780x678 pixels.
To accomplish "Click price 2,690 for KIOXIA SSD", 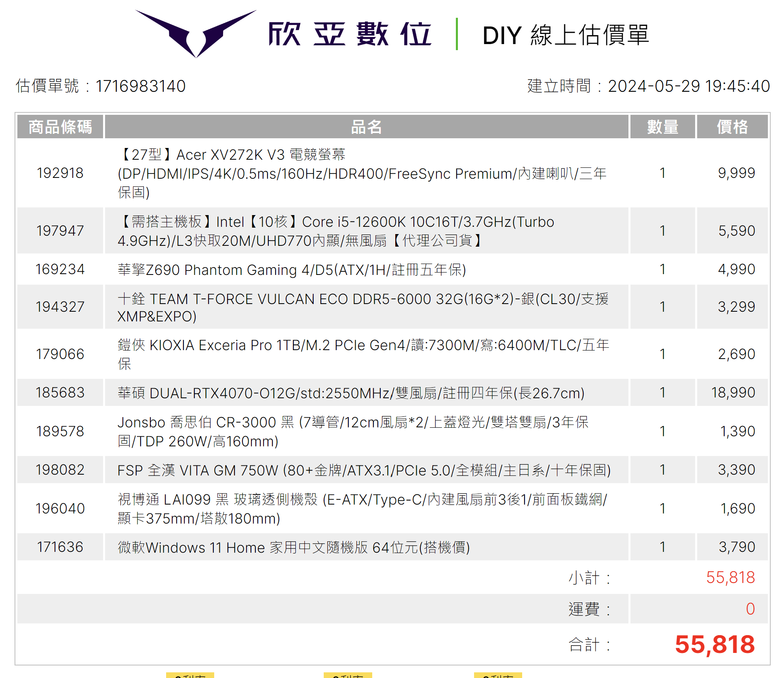I will (736, 354).
